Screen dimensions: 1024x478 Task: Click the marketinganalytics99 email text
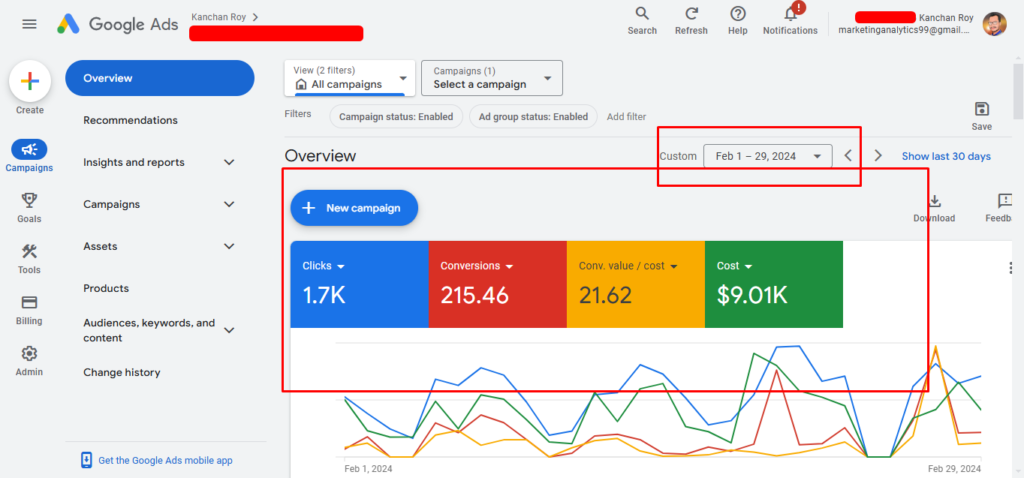(x=904, y=30)
